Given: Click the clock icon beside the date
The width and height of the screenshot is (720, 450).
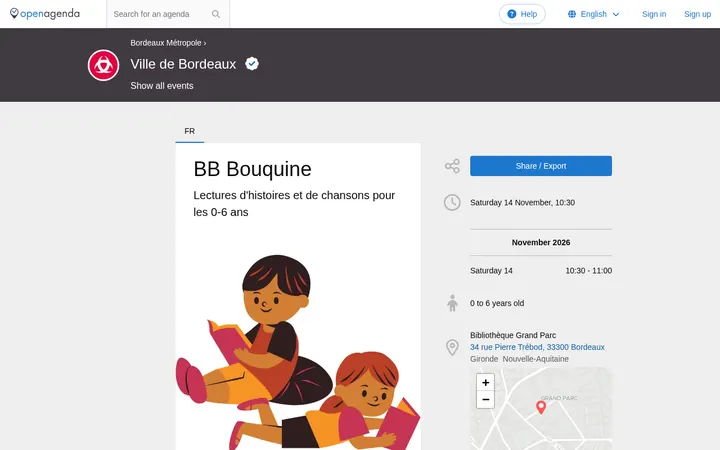Looking at the screenshot, I should pyautogui.click(x=452, y=202).
